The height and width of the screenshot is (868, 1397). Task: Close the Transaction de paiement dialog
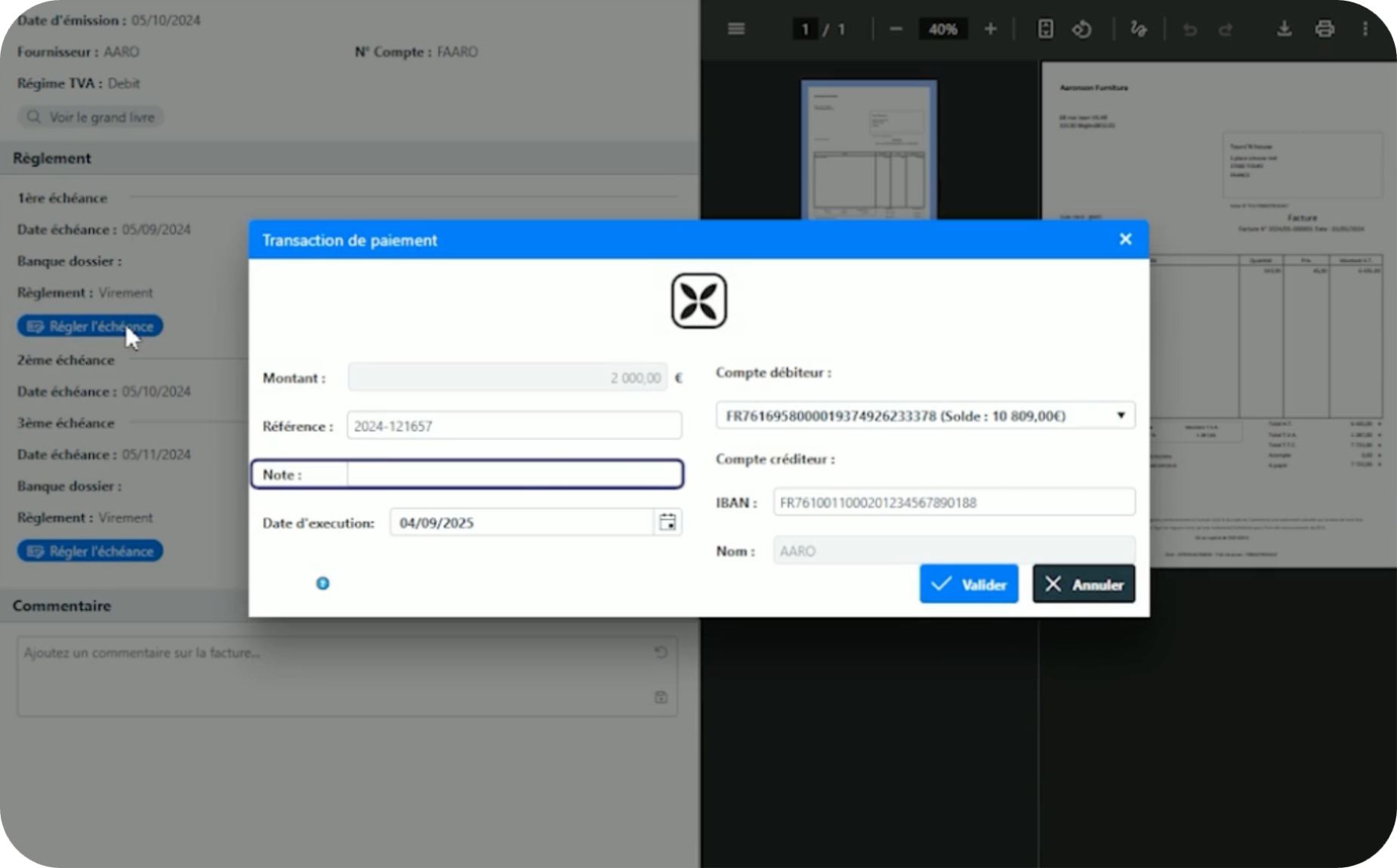(1125, 239)
